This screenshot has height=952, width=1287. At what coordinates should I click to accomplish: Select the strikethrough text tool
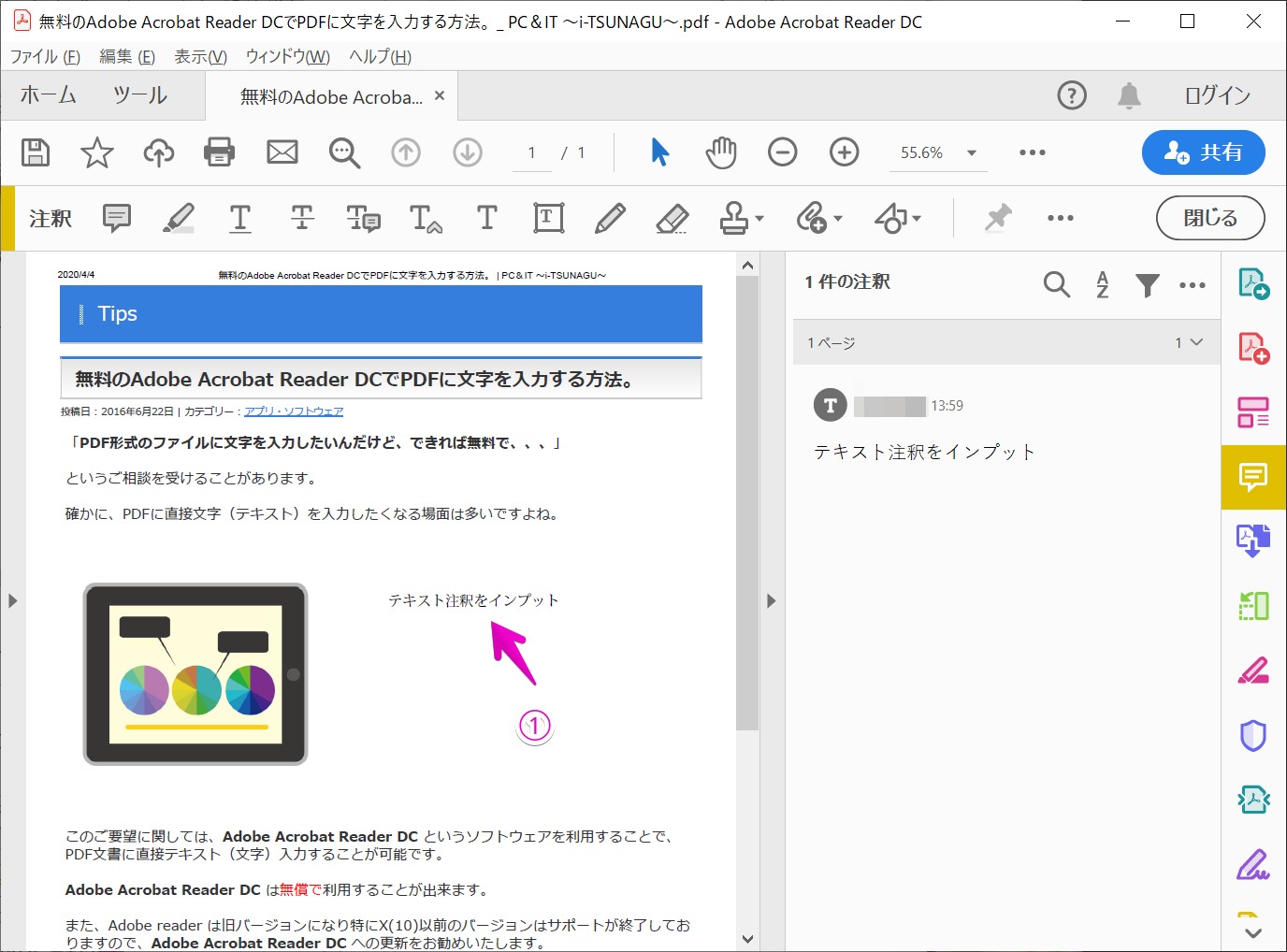302,218
